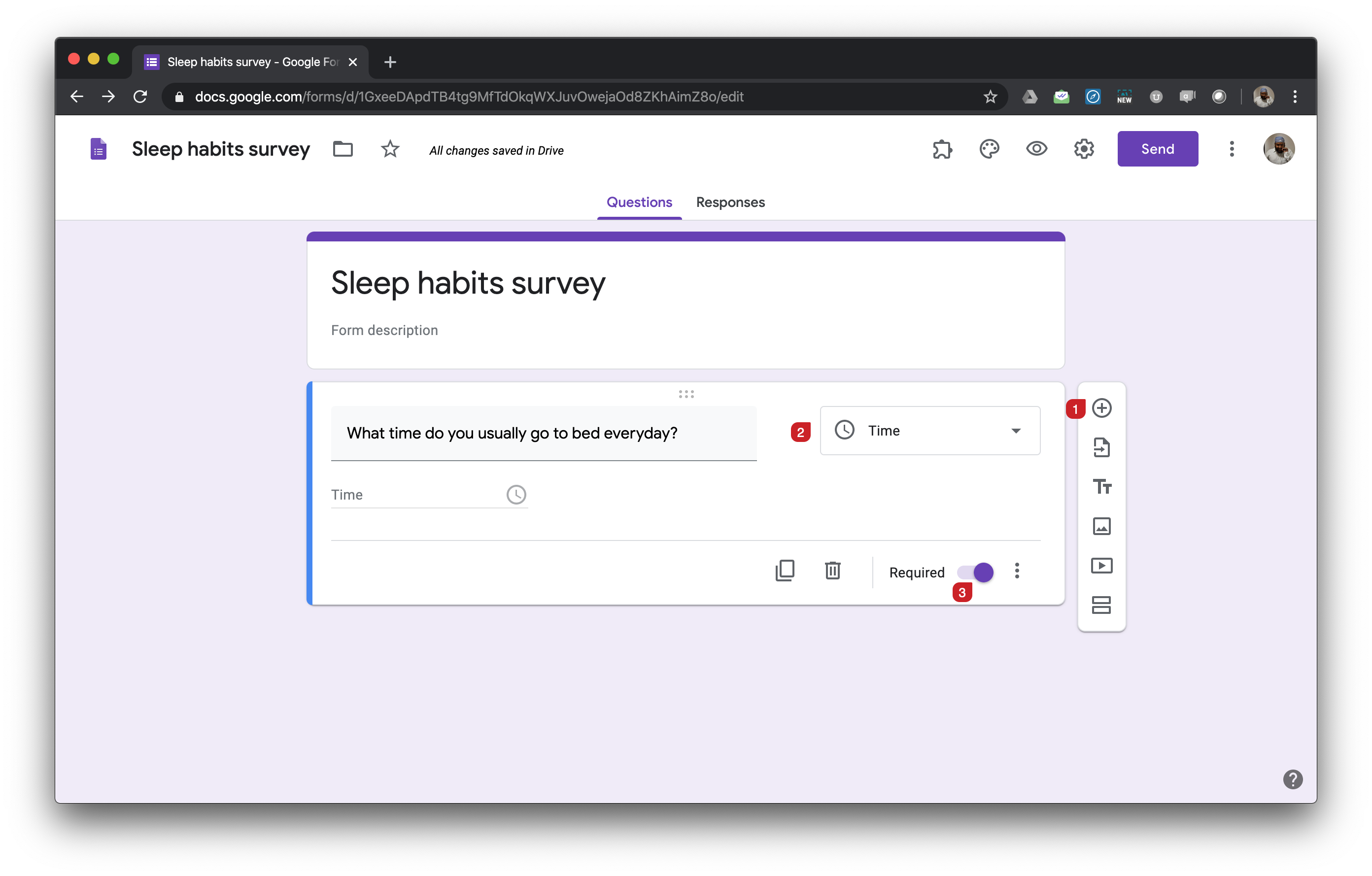1372x876 pixels.
Task: Click the Form description field
Action: tap(384, 331)
